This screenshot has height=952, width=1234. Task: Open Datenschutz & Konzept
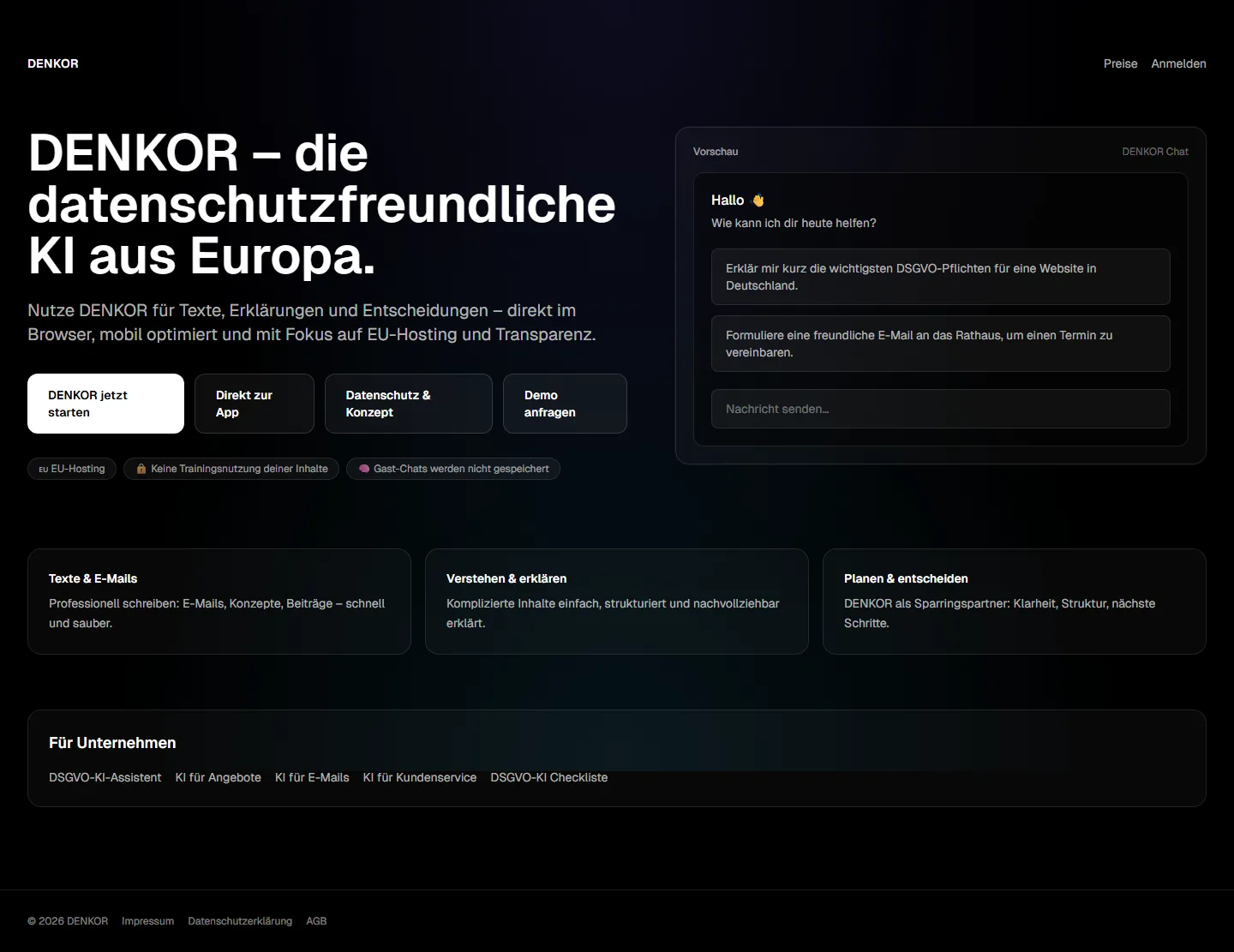tap(409, 404)
